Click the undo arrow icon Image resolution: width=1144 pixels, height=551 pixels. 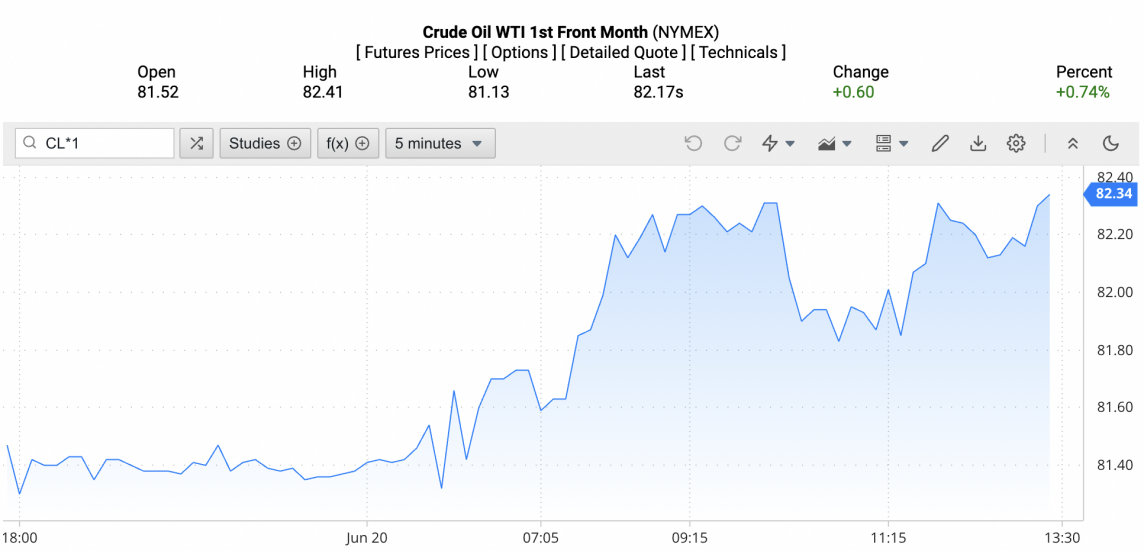coord(693,143)
